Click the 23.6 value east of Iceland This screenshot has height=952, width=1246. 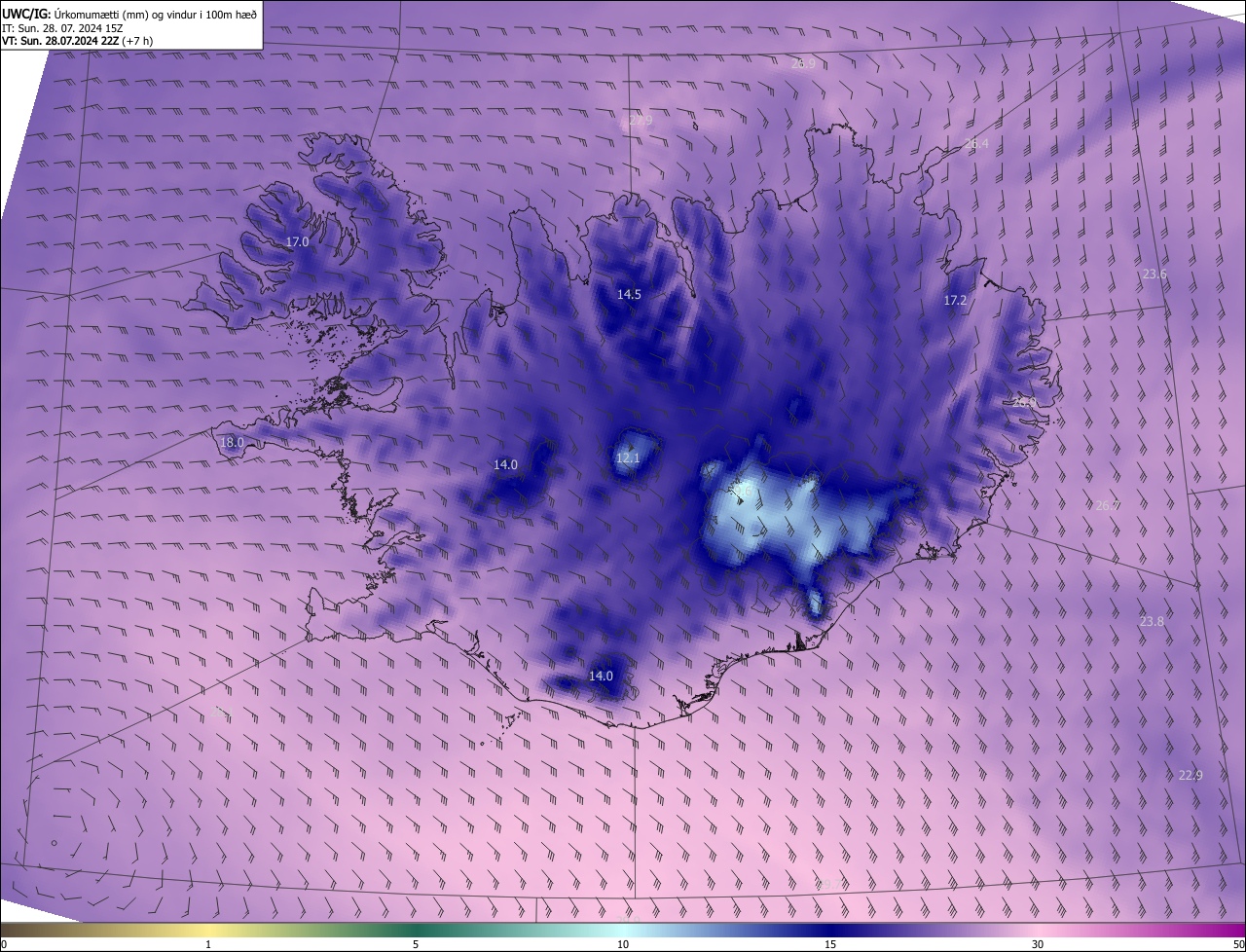pyautogui.click(x=1154, y=275)
